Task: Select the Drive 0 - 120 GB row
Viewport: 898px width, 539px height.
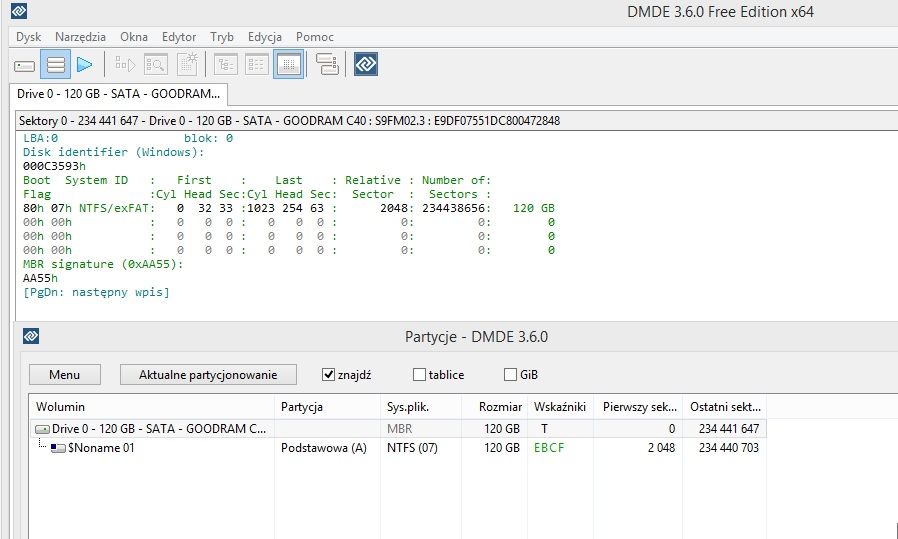Action: tap(398, 428)
